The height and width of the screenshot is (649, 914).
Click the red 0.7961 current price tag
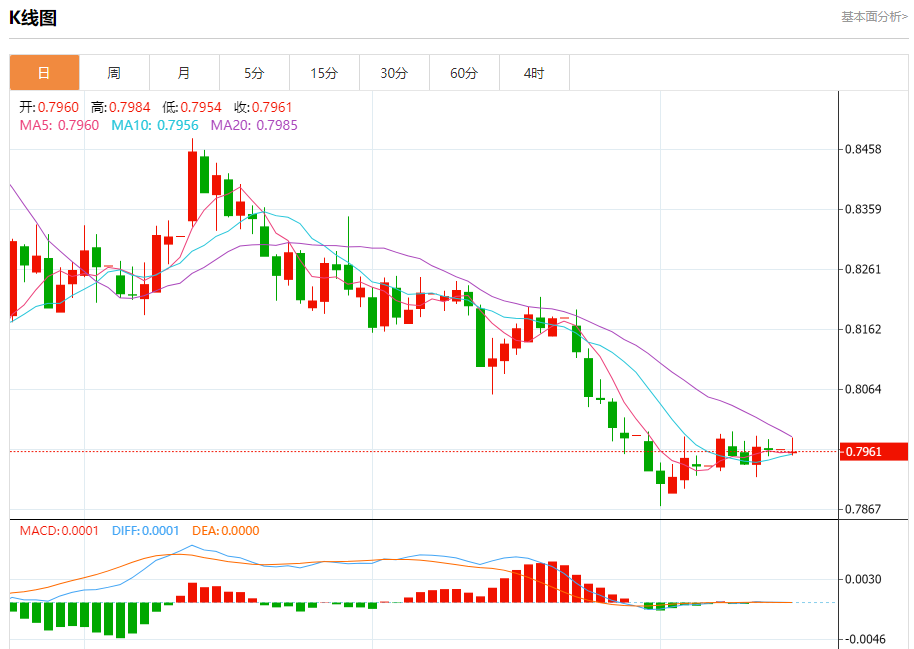click(x=874, y=451)
